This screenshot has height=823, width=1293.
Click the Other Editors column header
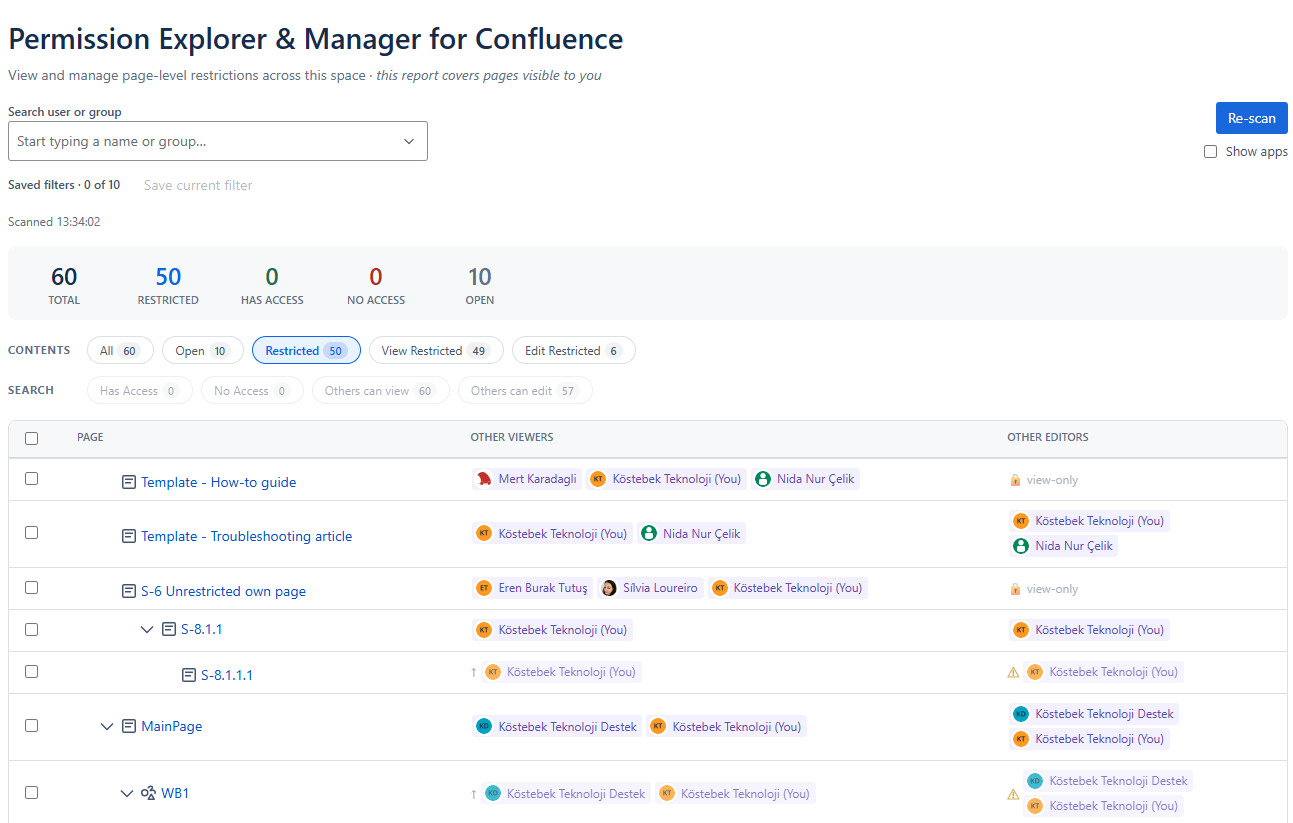(1048, 437)
